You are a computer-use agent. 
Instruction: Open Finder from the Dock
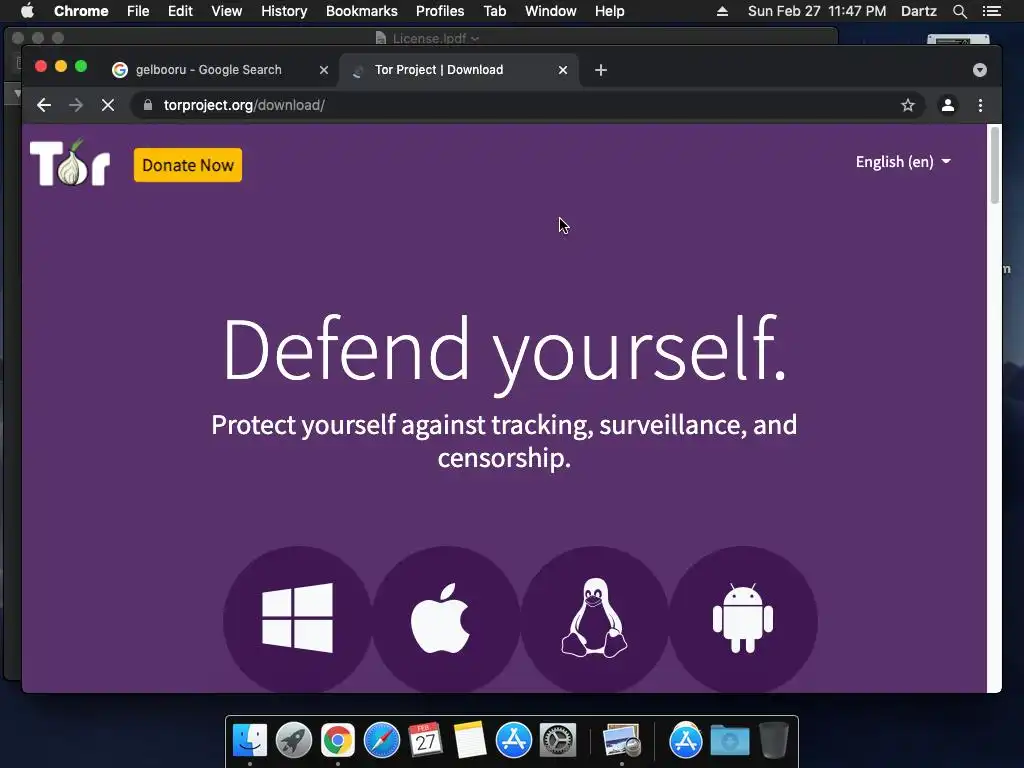pos(250,741)
